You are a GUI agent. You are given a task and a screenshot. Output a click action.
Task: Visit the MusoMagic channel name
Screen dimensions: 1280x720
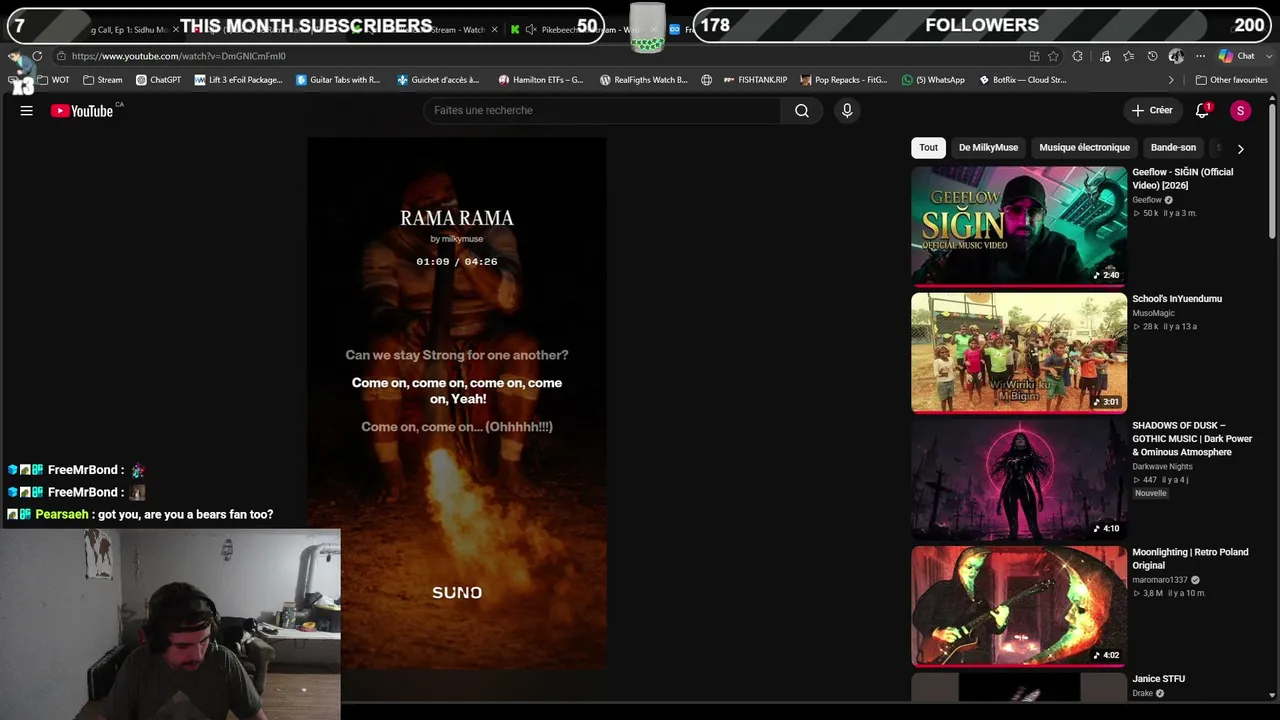1153,313
